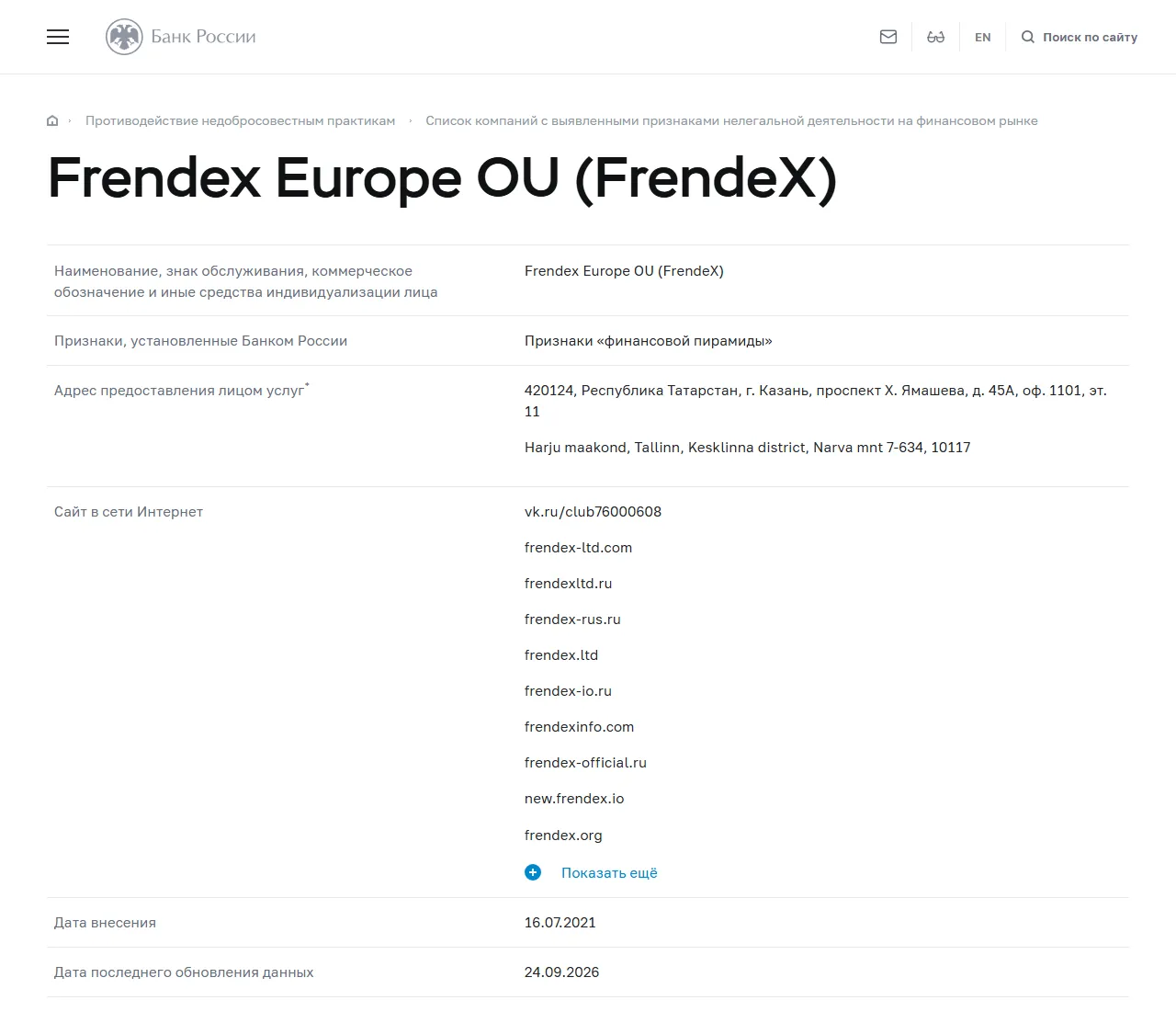Expand the list with Показать ещё

click(x=609, y=873)
